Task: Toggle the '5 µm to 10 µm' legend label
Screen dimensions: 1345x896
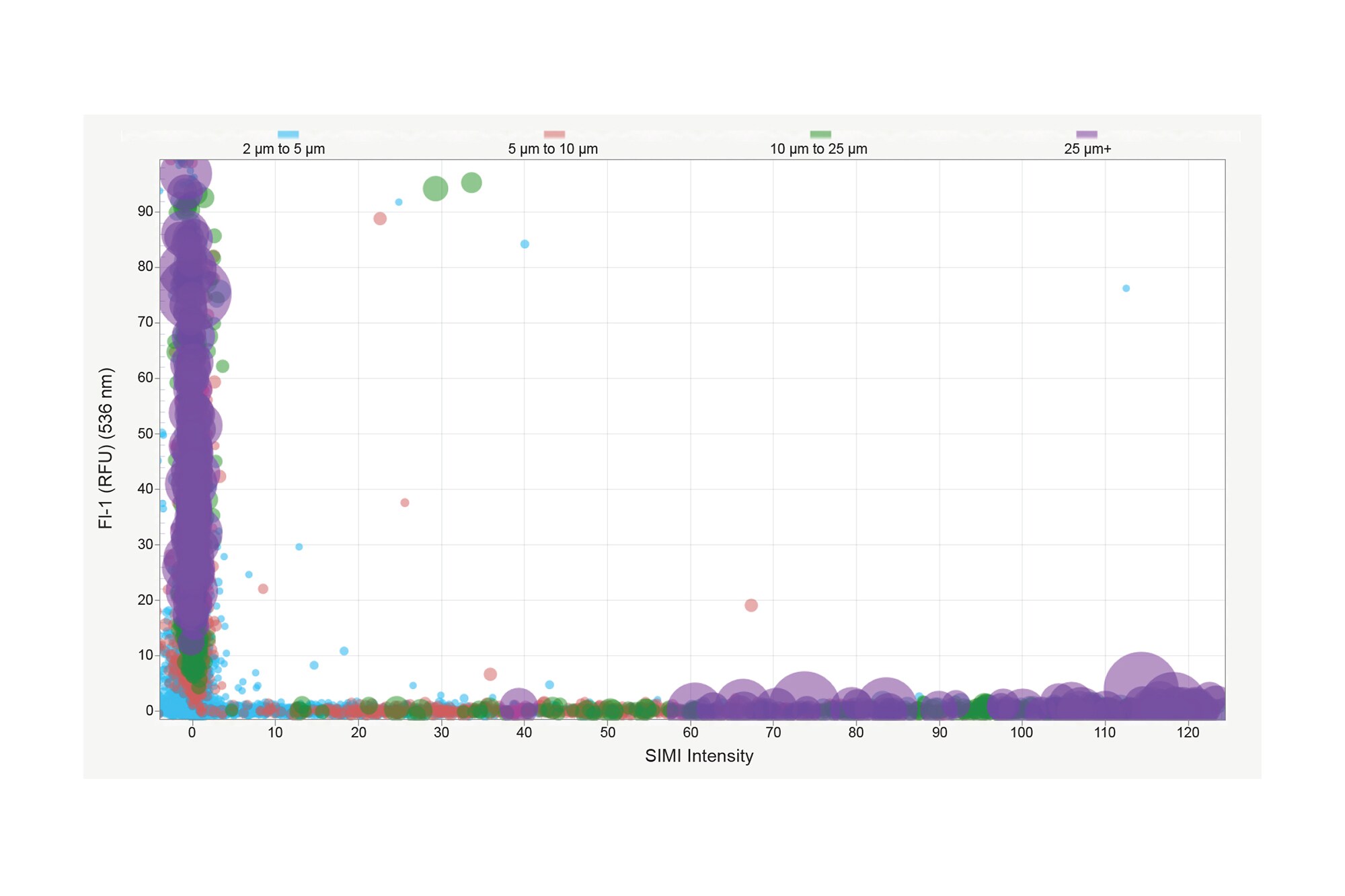Action: 553,149
